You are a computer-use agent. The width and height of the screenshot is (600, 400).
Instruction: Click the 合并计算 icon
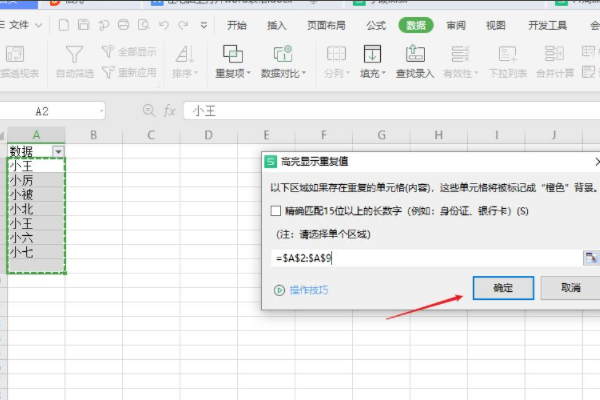554,54
